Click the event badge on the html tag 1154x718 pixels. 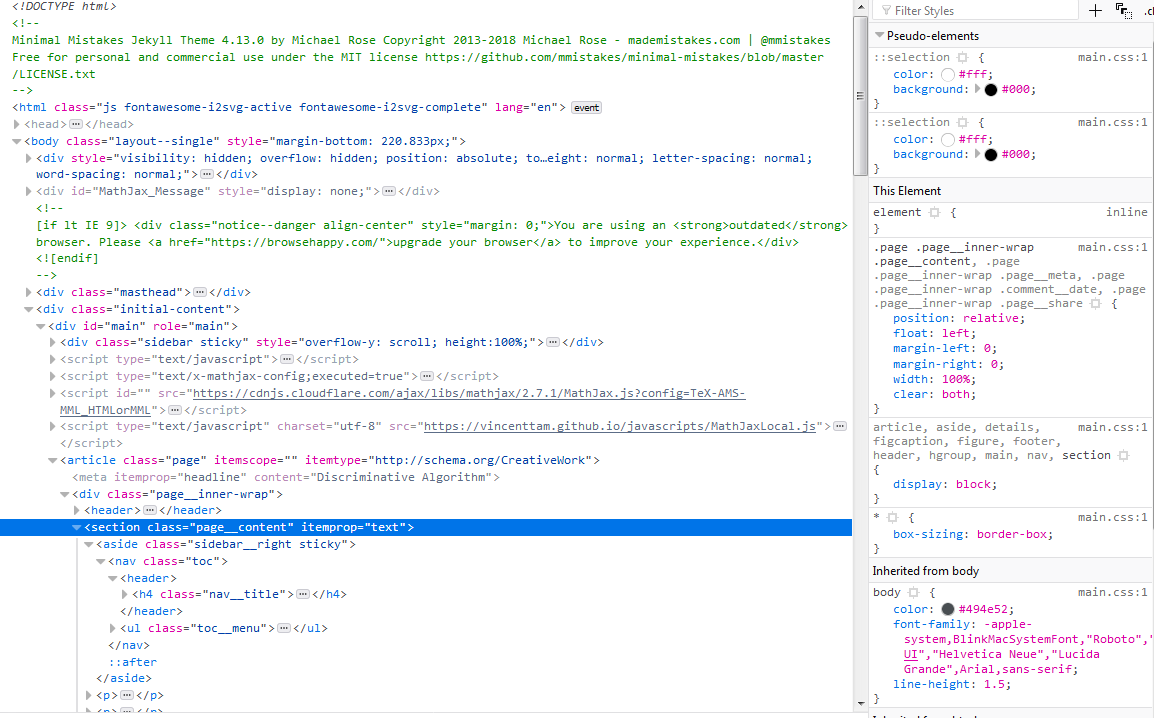coord(586,106)
